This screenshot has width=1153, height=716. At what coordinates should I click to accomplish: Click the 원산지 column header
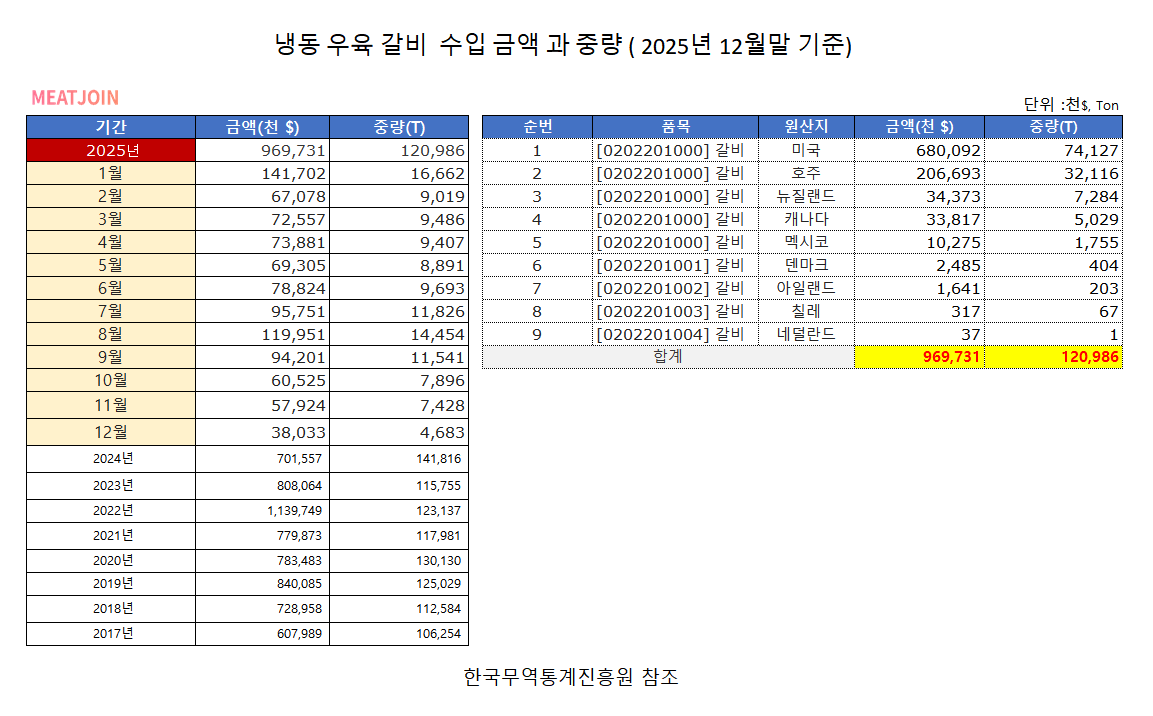coord(806,127)
